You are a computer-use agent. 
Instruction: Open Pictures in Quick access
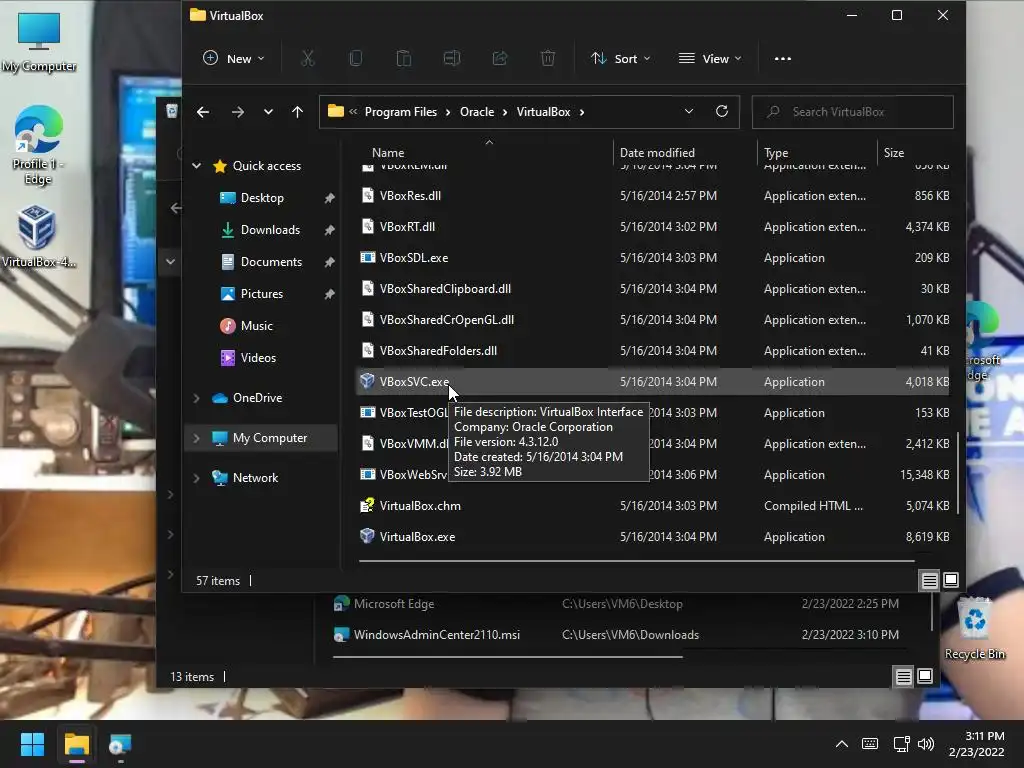pos(261,294)
